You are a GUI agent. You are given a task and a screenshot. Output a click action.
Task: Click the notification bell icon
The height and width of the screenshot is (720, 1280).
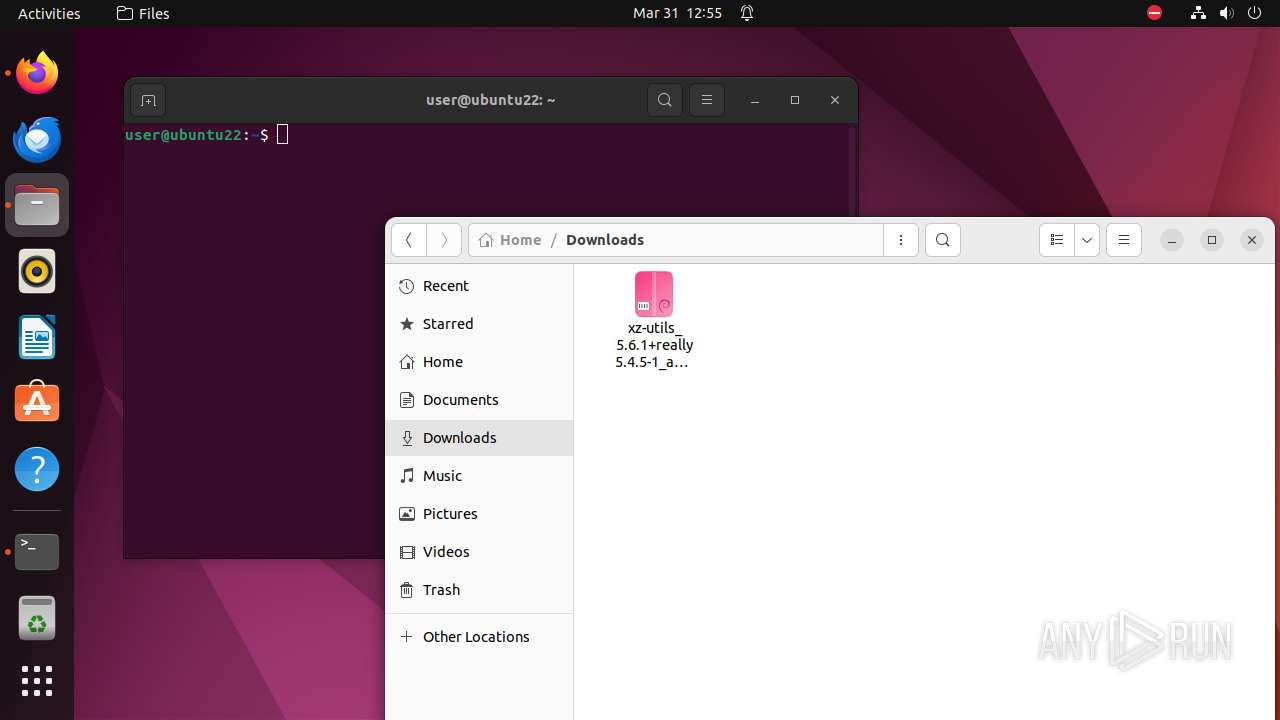pyautogui.click(x=747, y=13)
